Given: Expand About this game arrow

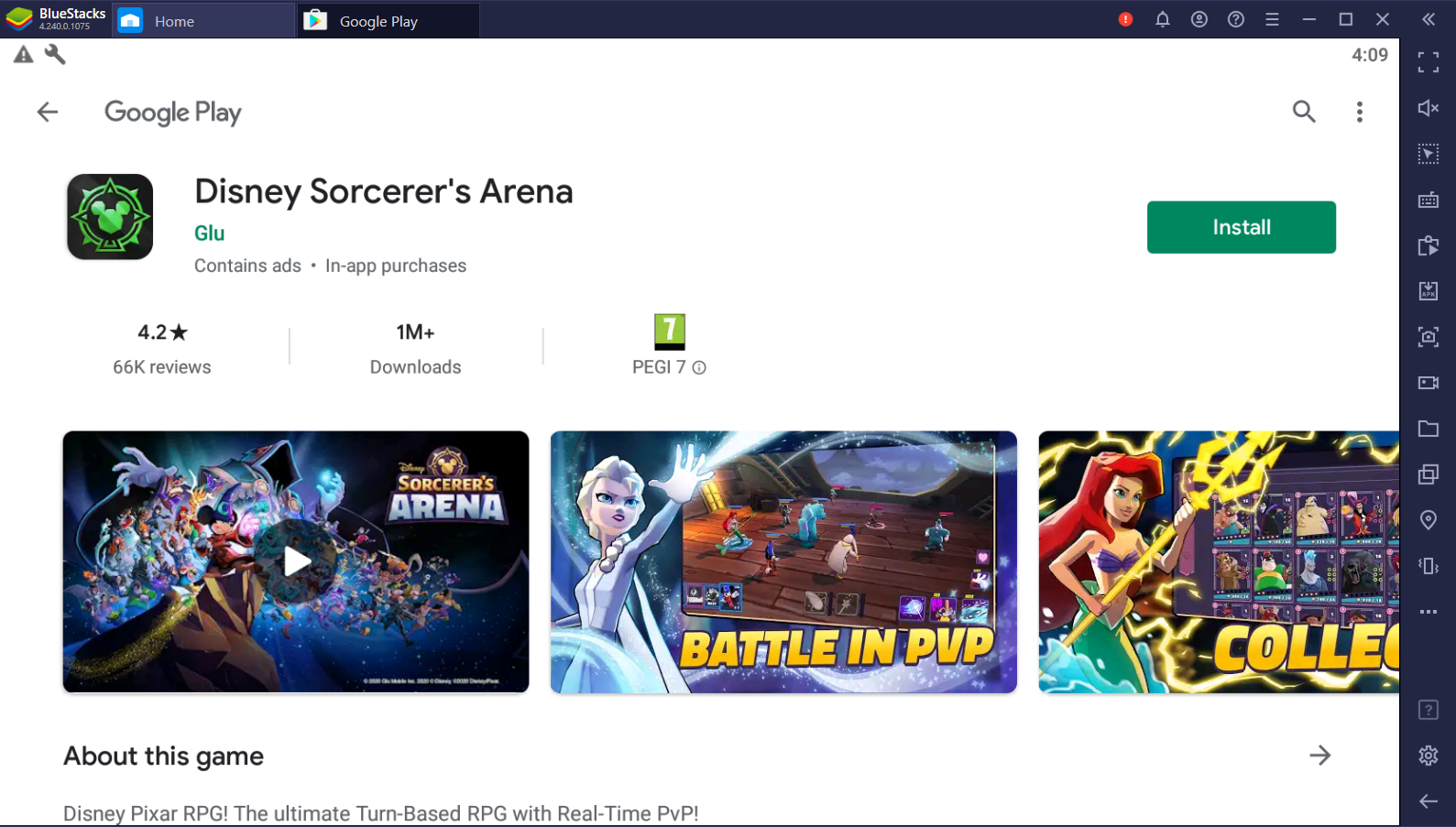Looking at the screenshot, I should point(1320,756).
